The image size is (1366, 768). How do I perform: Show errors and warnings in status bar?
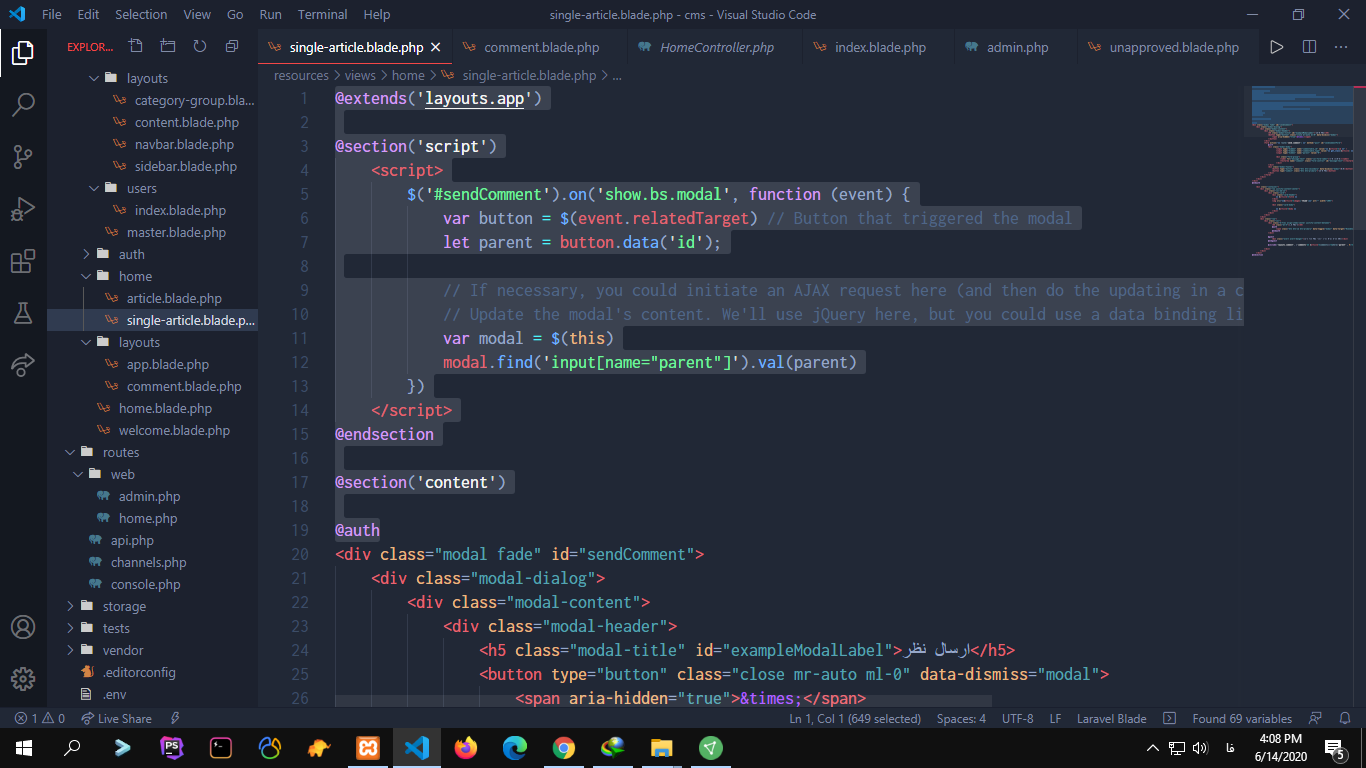[40, 718]
